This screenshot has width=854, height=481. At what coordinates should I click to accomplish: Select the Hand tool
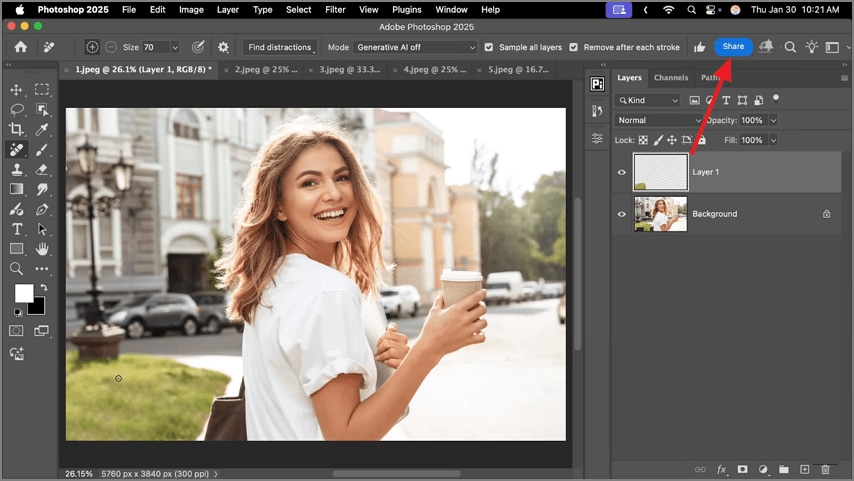click(x=42, y=249)
